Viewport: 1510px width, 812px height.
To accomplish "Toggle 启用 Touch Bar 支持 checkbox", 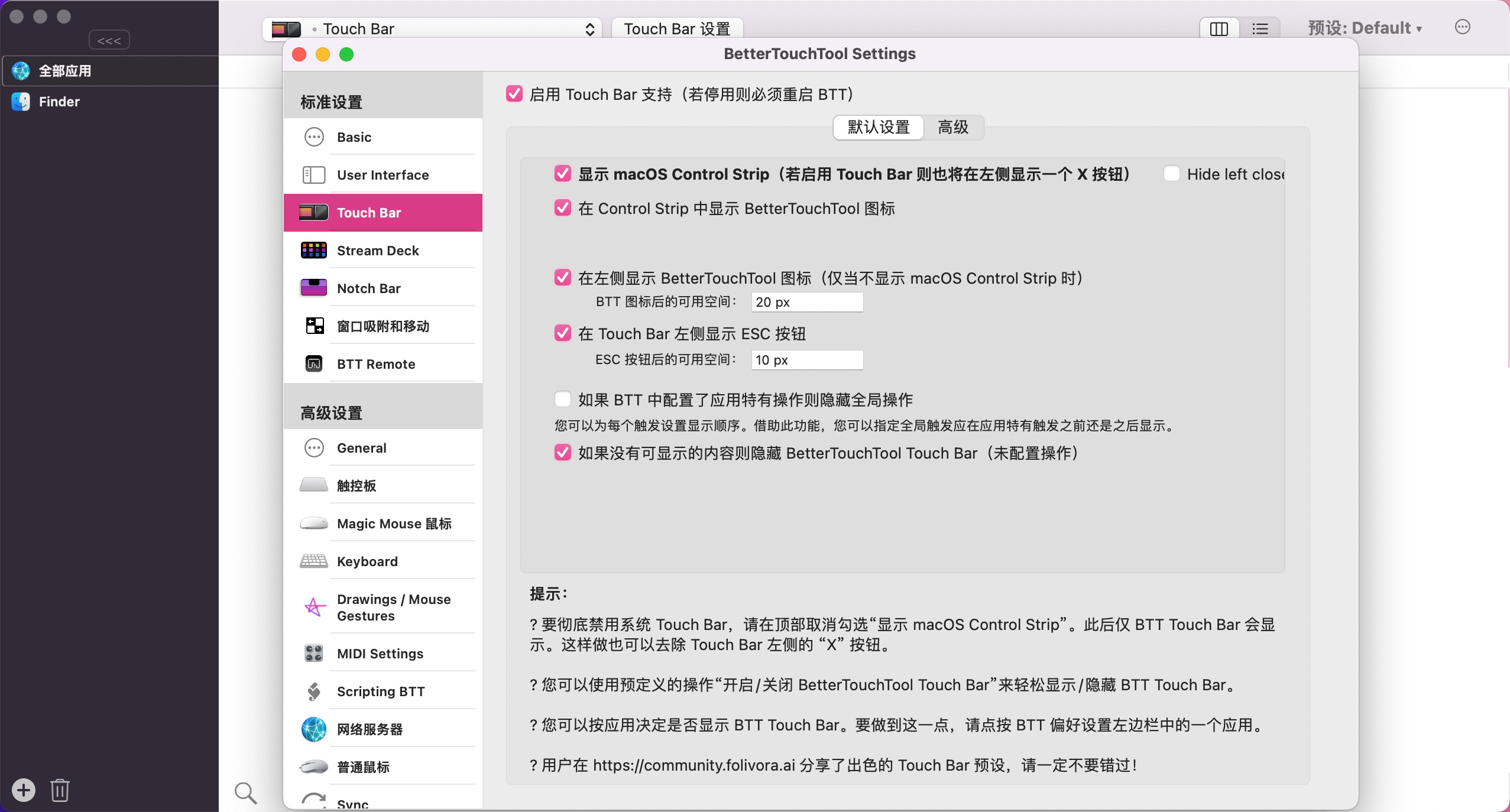I will pos(514,94).
